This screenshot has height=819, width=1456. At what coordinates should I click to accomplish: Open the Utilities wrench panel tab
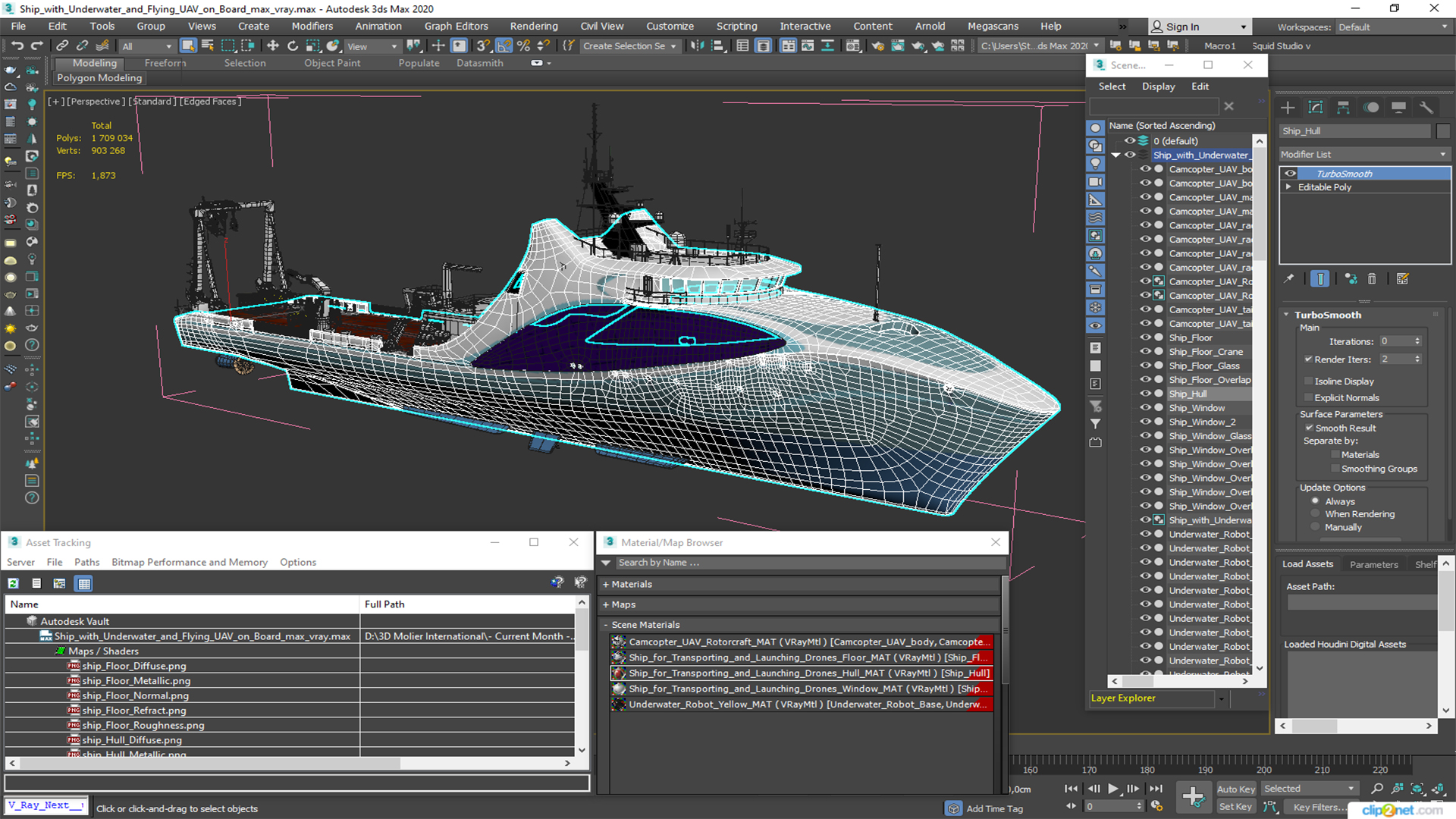pyautogui.click(x=1426, y=108)
